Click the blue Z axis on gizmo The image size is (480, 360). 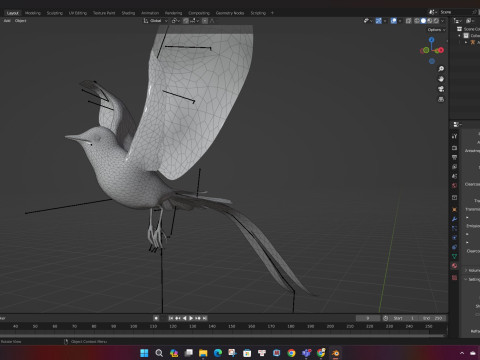[432, 40]
